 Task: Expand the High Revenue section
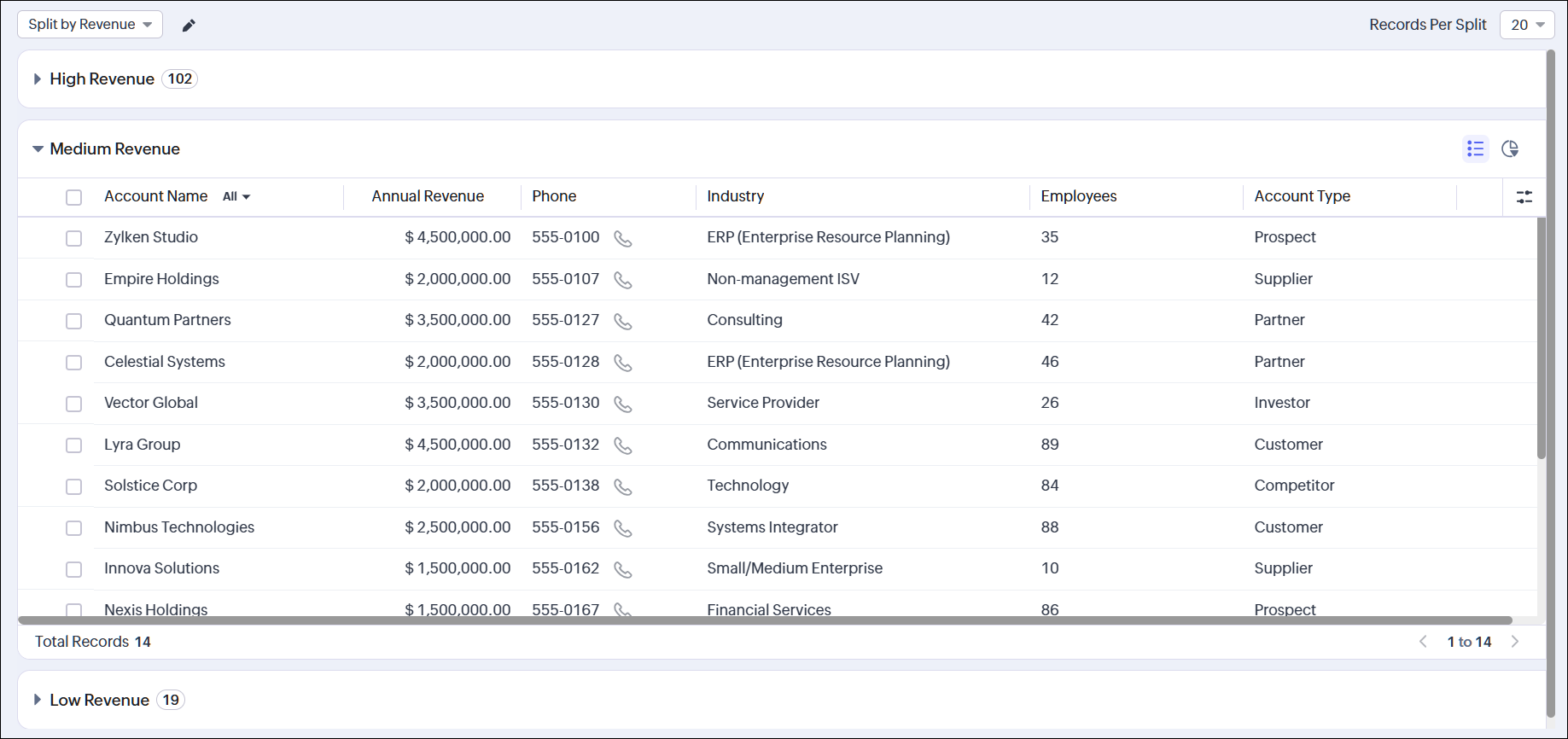click(38, 79)
